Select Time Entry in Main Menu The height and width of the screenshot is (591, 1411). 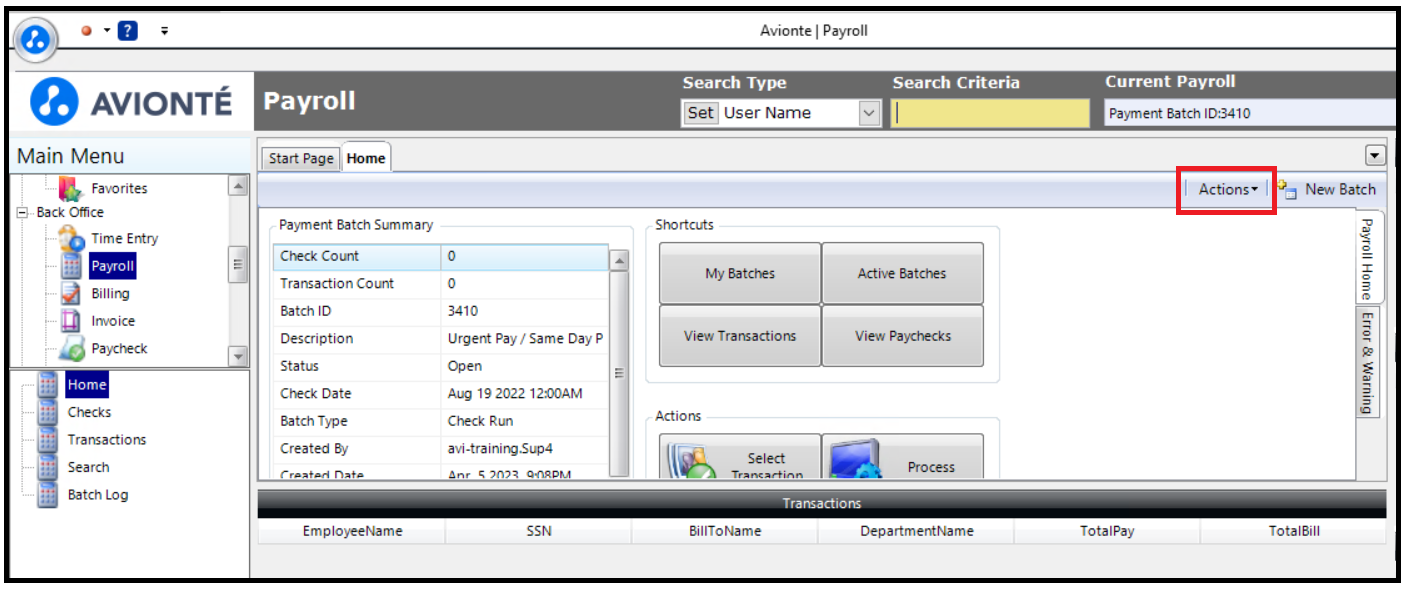[x=125, y=238]
